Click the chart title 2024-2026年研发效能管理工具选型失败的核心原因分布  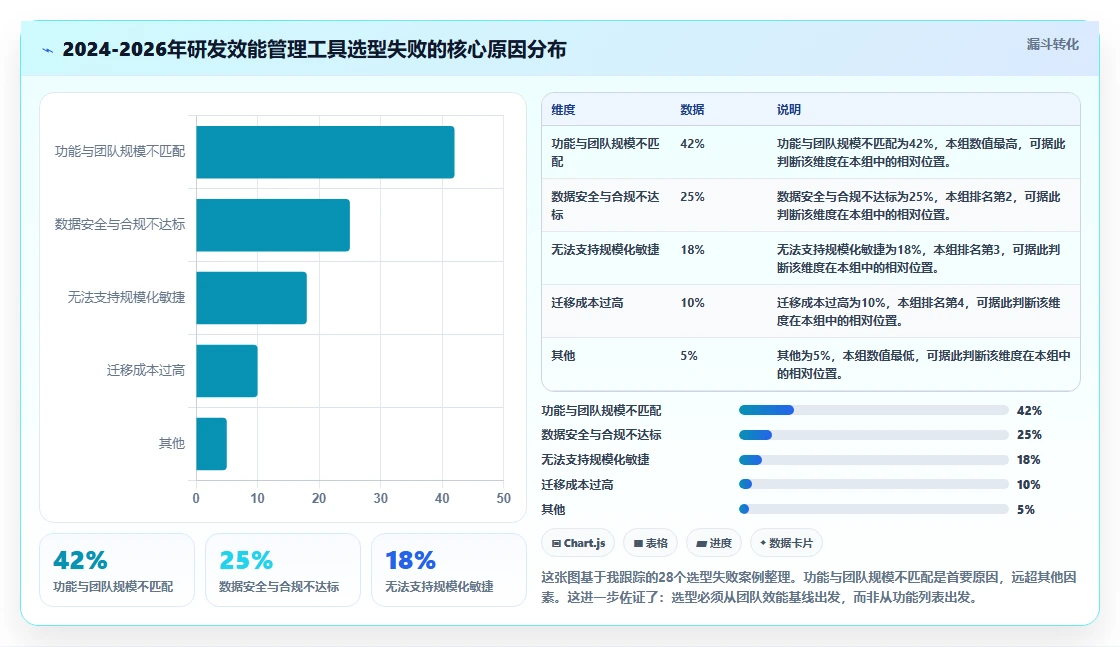[314, 49]
